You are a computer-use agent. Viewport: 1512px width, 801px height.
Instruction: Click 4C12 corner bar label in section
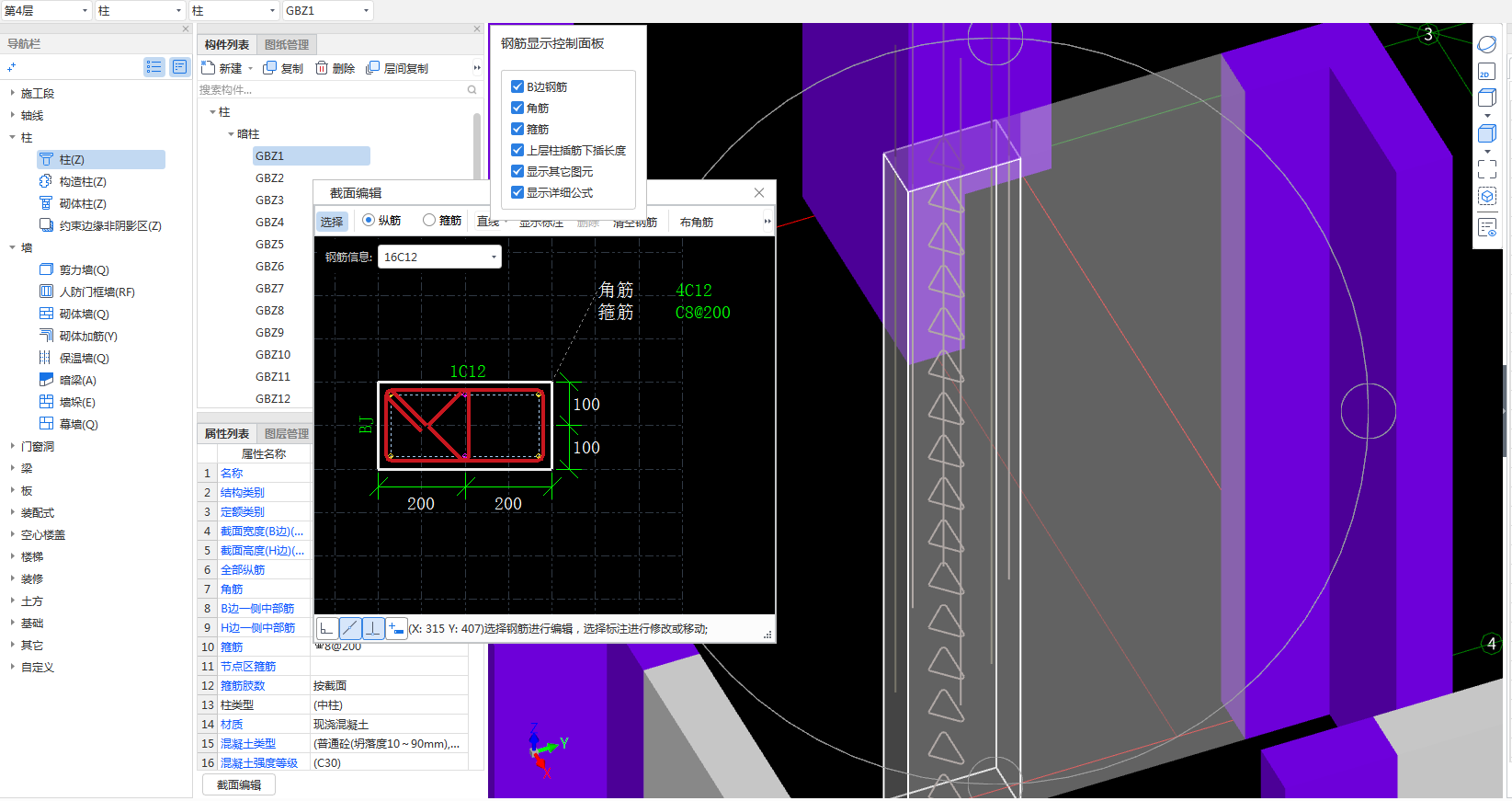[694, 291]
